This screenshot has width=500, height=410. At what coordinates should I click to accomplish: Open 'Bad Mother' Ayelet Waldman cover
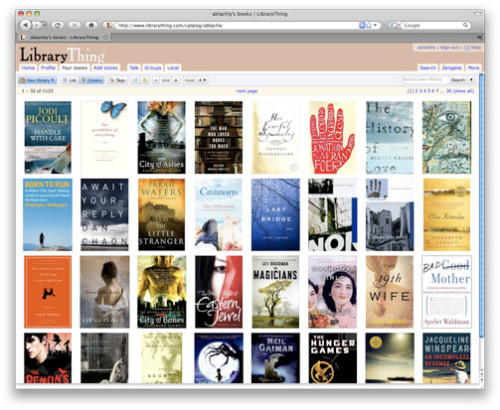pos(447,292)
